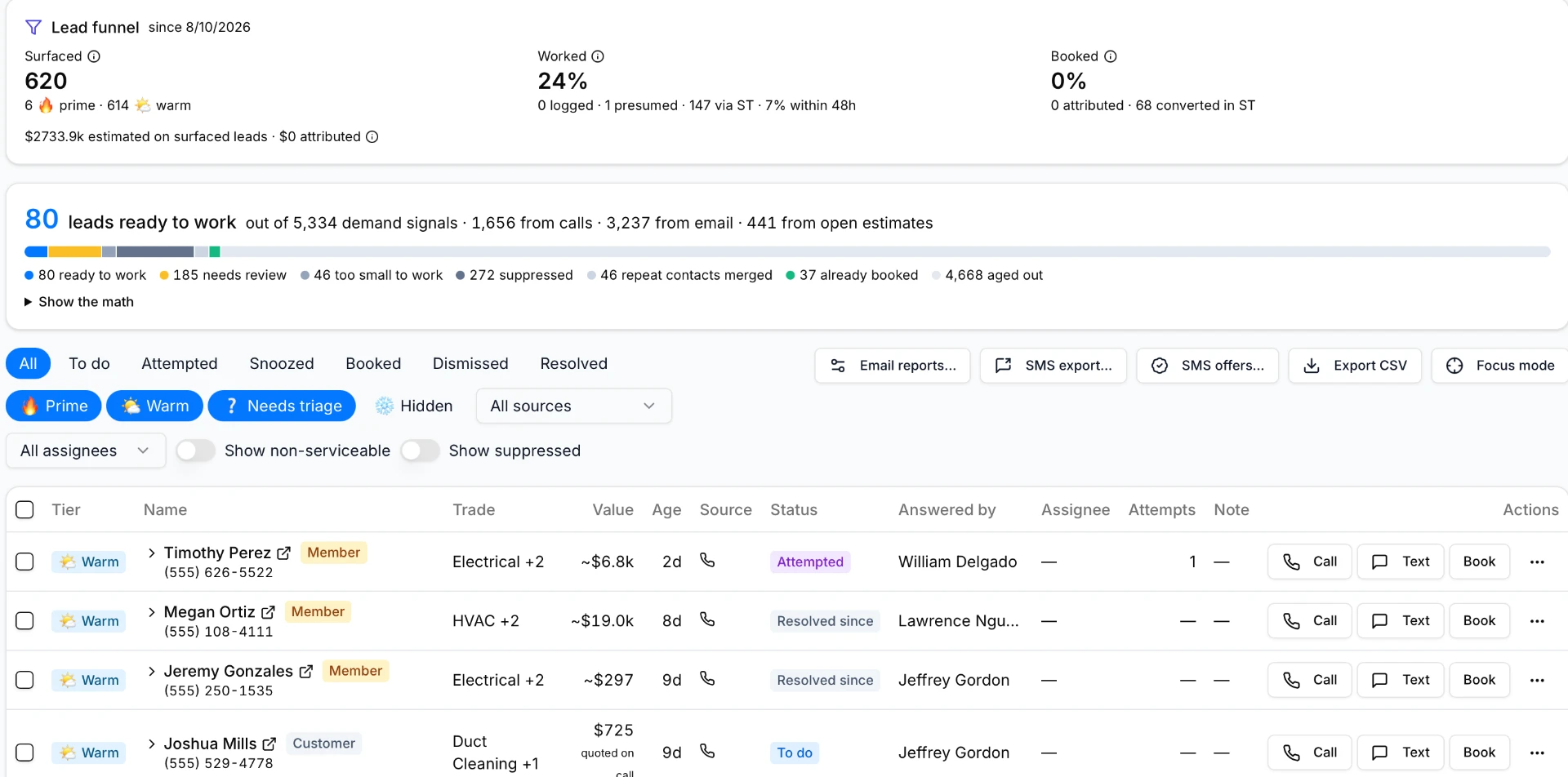Switch to the Snoozed tab
This screenshot has width=1568, height=777.
[x=282, y=363]
